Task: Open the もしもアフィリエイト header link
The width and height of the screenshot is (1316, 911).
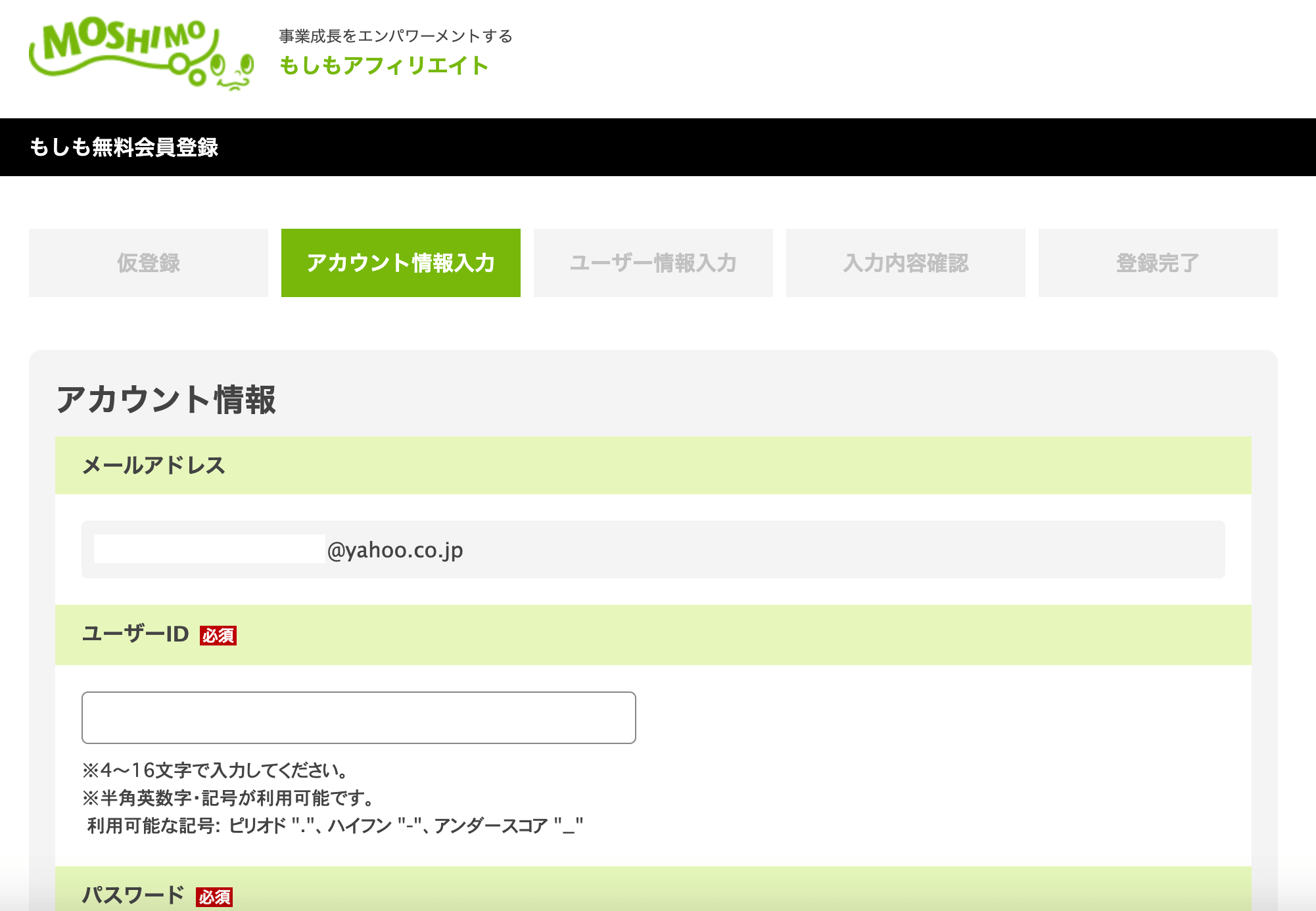Action: 384,66
